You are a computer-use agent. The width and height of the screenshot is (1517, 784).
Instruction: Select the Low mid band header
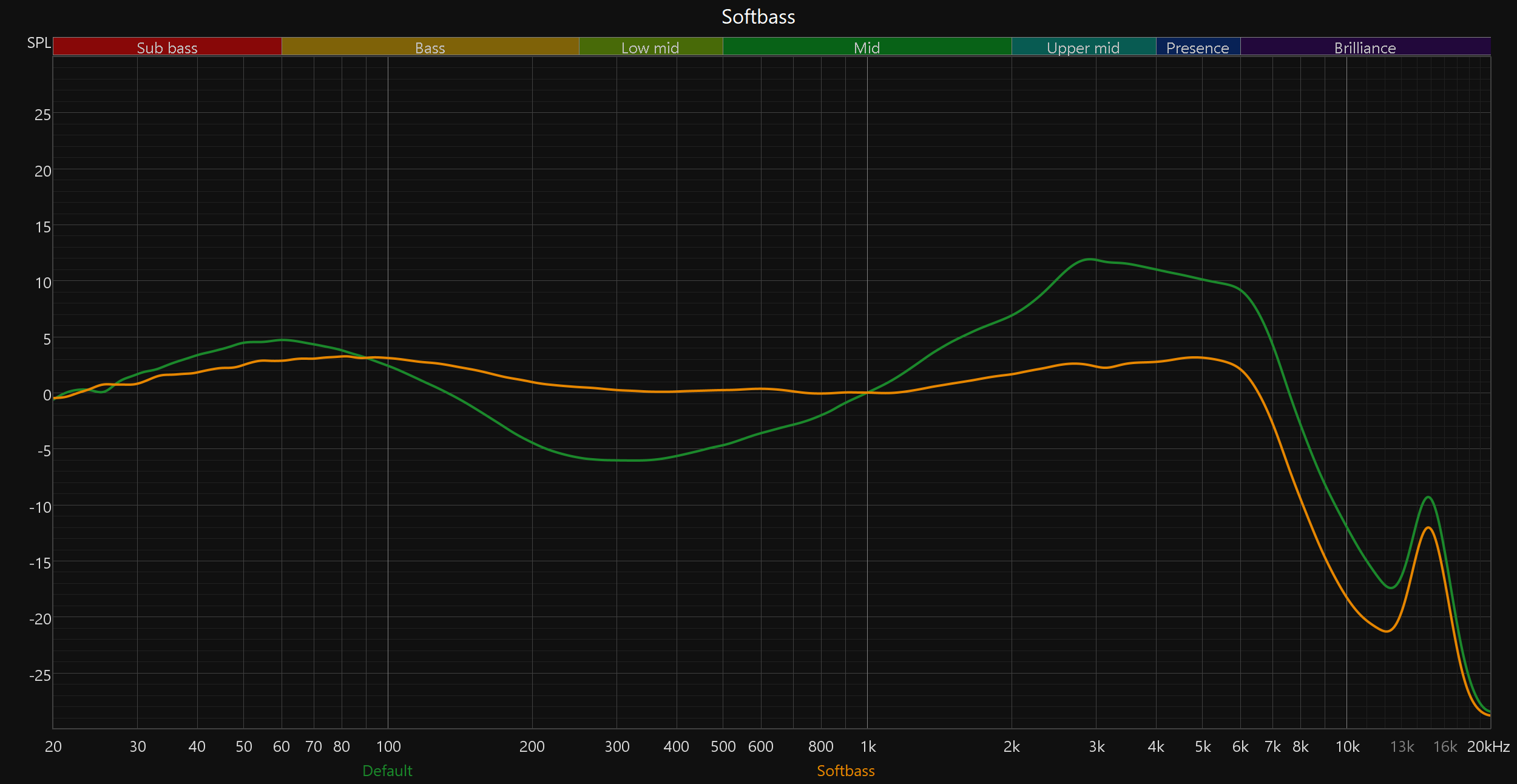[650, 47]
